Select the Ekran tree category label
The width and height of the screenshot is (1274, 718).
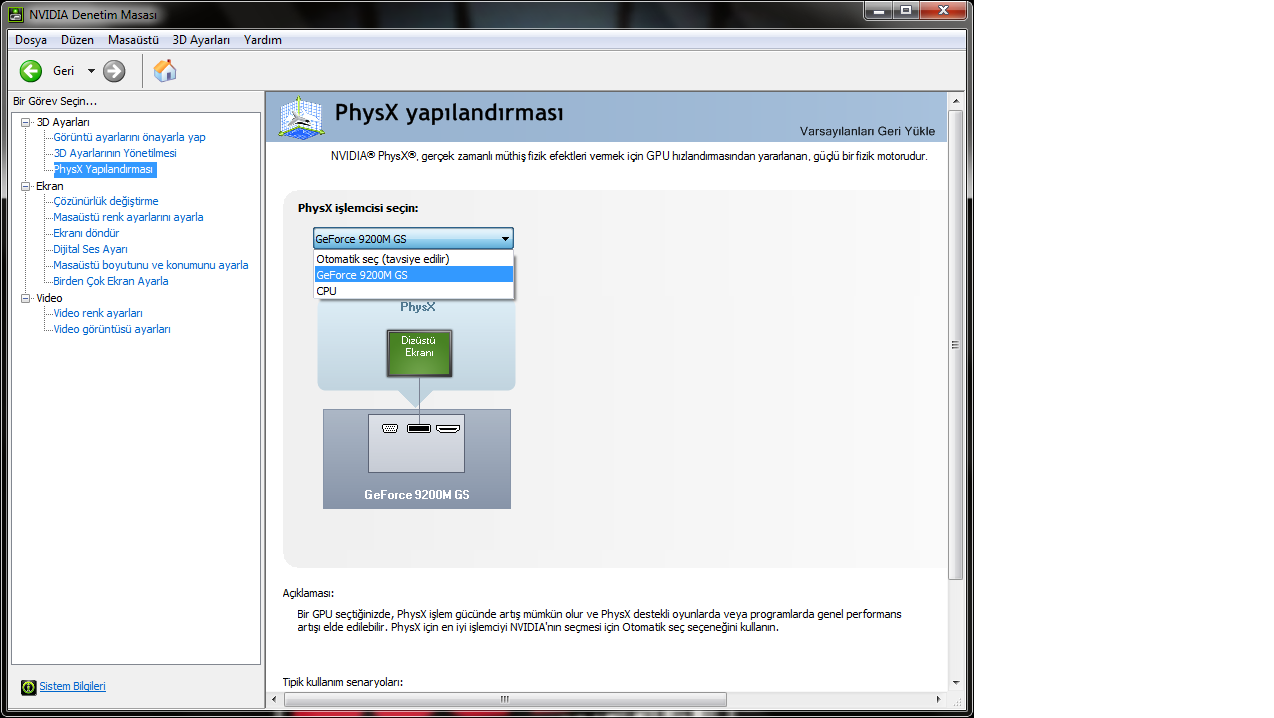(x=50, y=186)
